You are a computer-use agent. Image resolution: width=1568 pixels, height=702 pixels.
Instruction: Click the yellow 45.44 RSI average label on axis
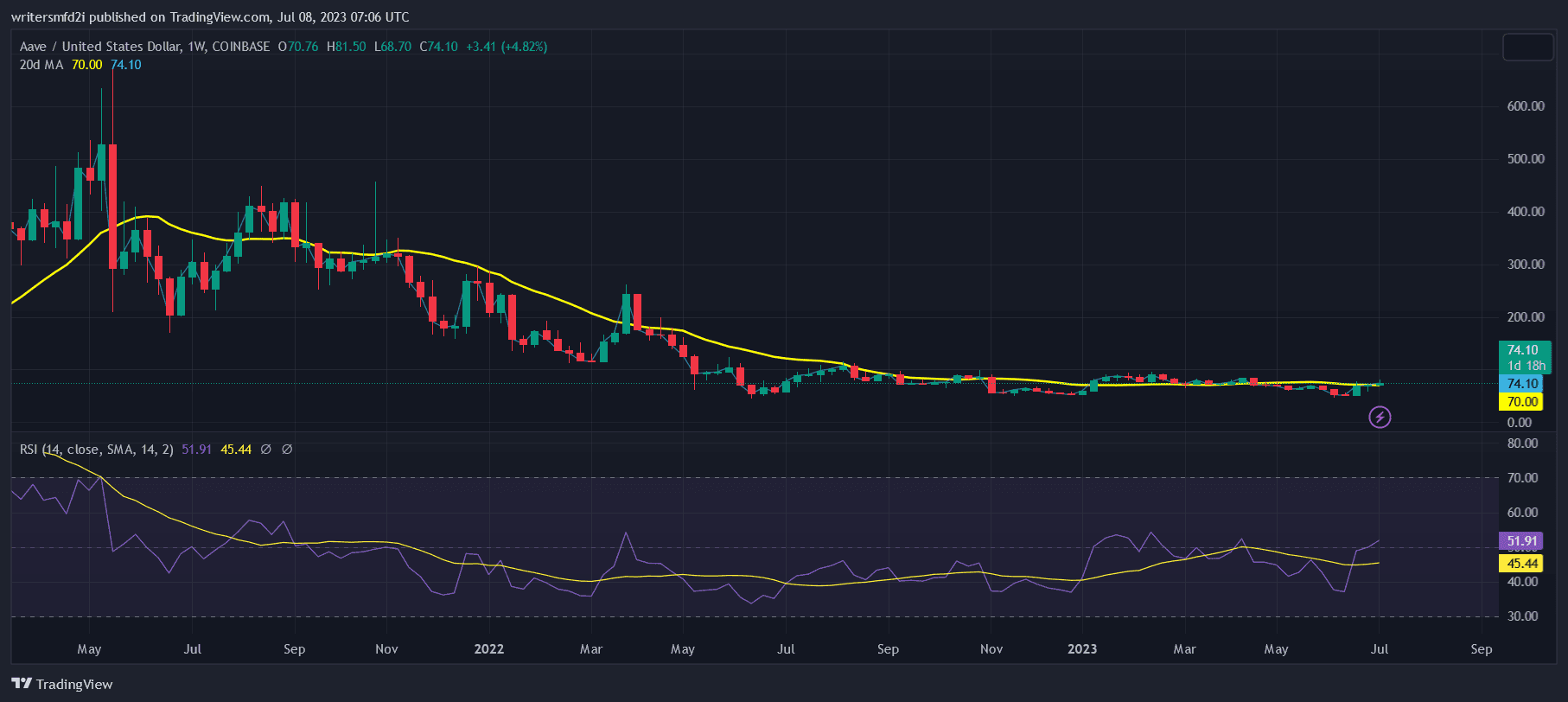[x=1522, y=564]
